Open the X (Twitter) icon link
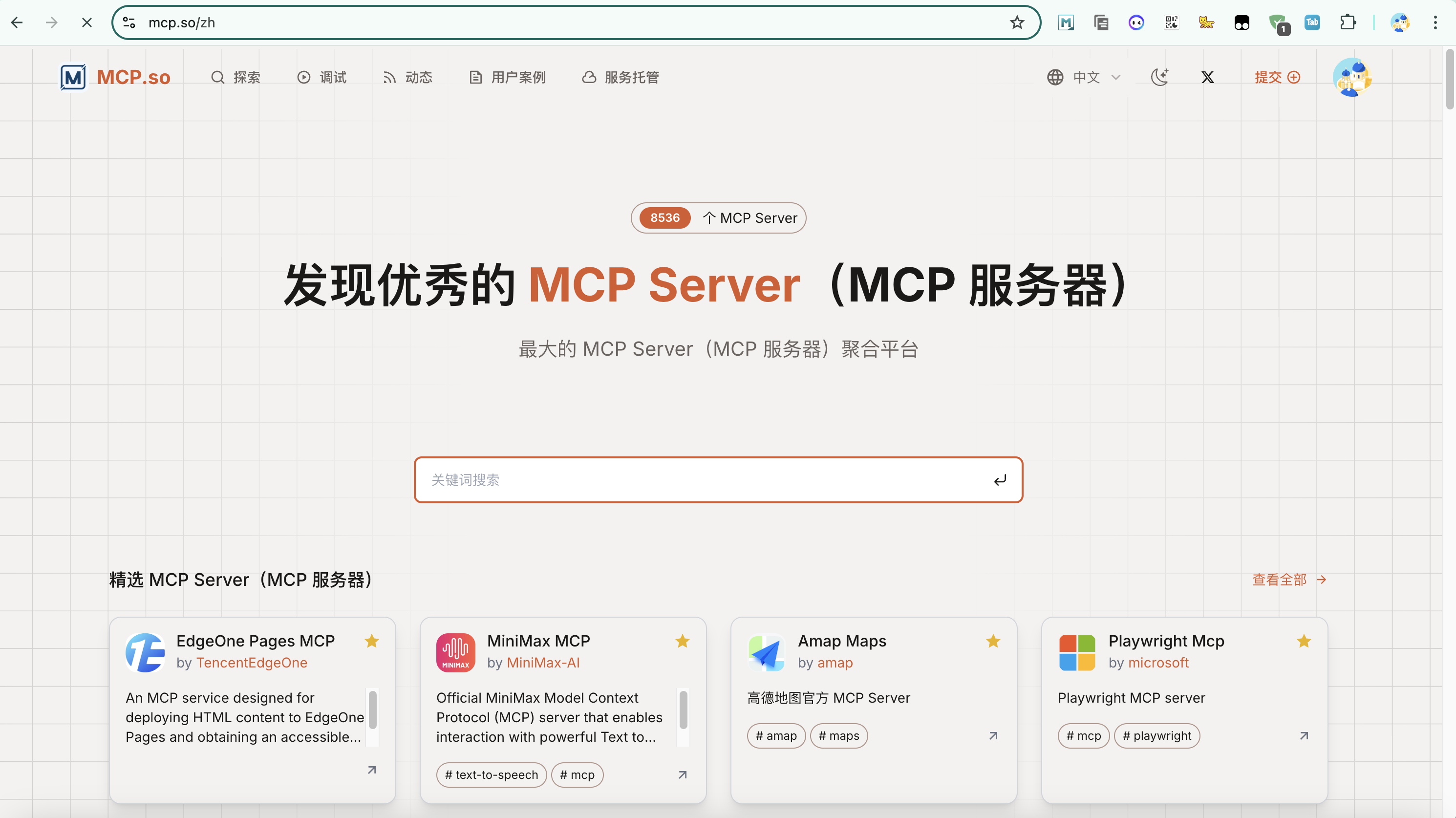Image resolution: width=1456 pixels, height=818 pixels. pyautogui.click(x=1207, y=77)
